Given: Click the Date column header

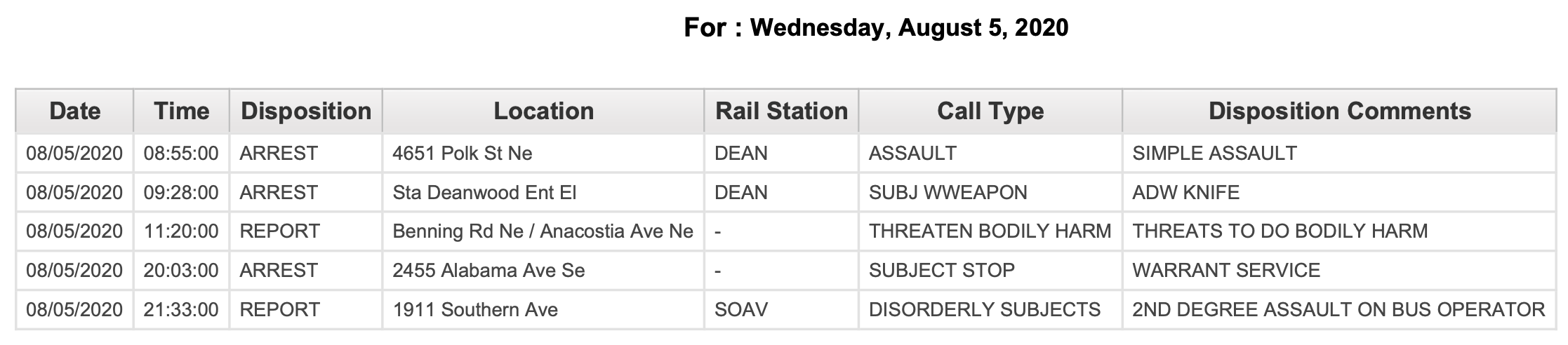Looking at the screenshot, I should (74, 111).
